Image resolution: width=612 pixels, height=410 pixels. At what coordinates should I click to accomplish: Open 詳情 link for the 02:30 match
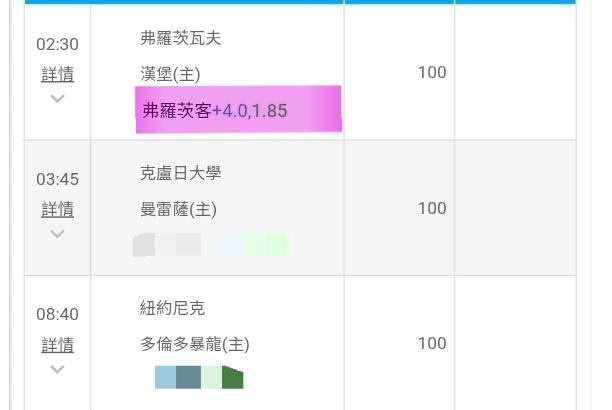(x=57, y=74)
